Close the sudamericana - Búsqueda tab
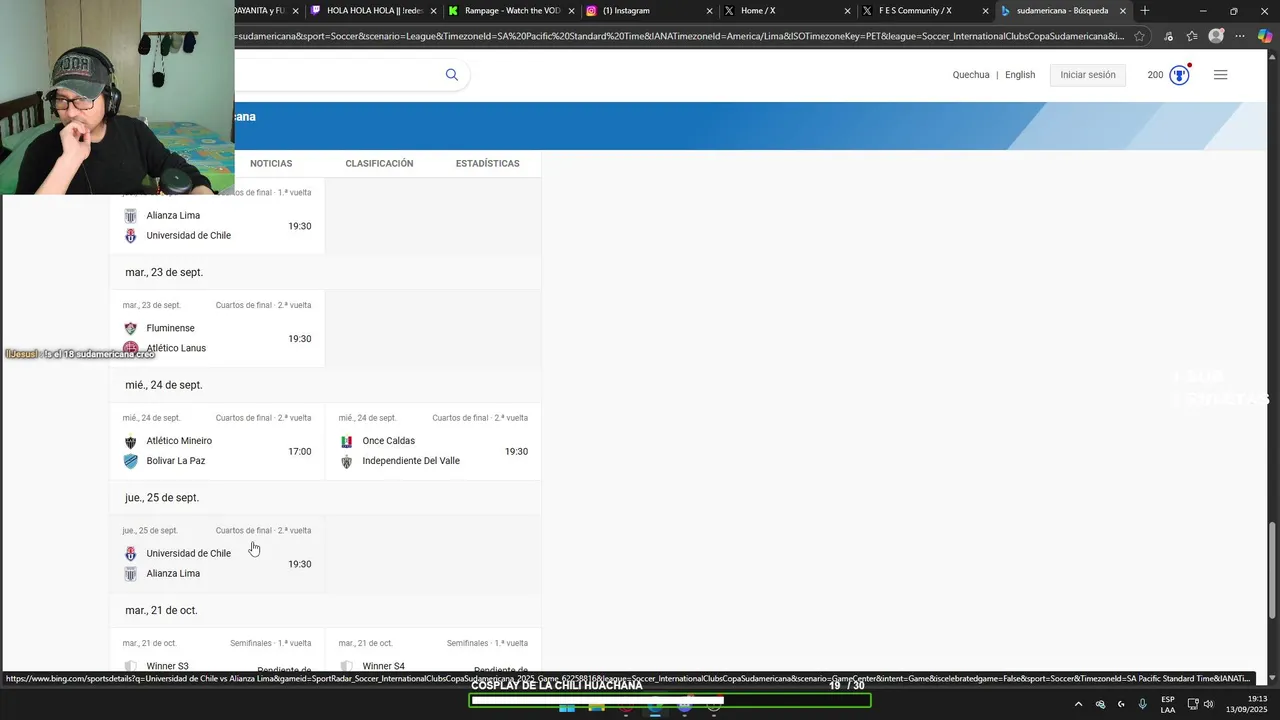1280x720 pixels. 1123,11
